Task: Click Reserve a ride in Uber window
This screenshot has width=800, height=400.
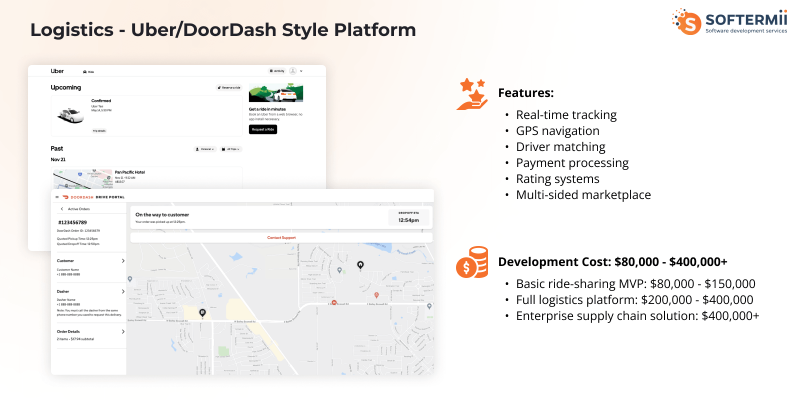Action: point(229,88)
